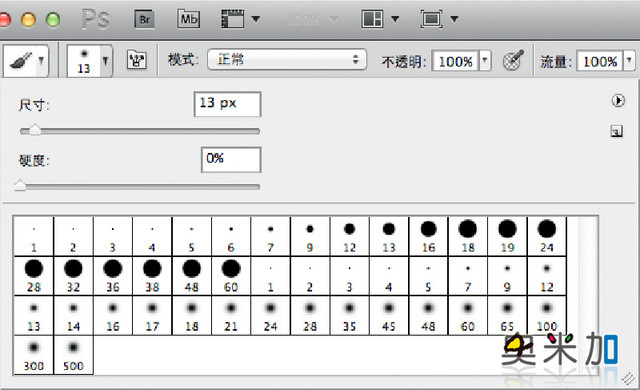The height and width of the screenshot is (390, 640).
Task: Select the soft round 12 brush
Action: tap(547, 276)
